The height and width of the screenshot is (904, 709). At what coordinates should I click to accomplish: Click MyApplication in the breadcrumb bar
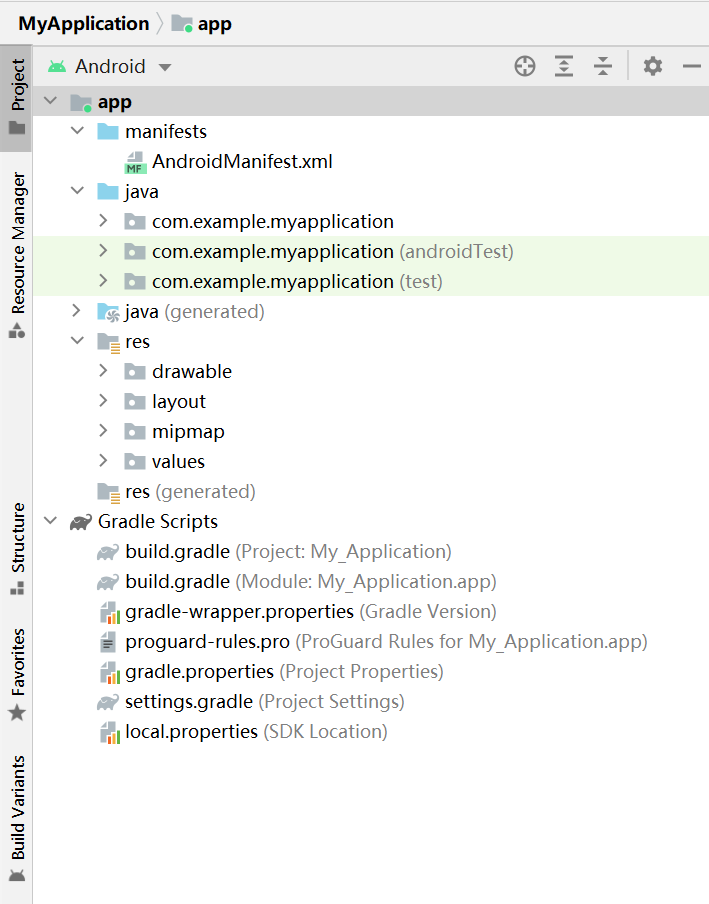pos(84,24)
